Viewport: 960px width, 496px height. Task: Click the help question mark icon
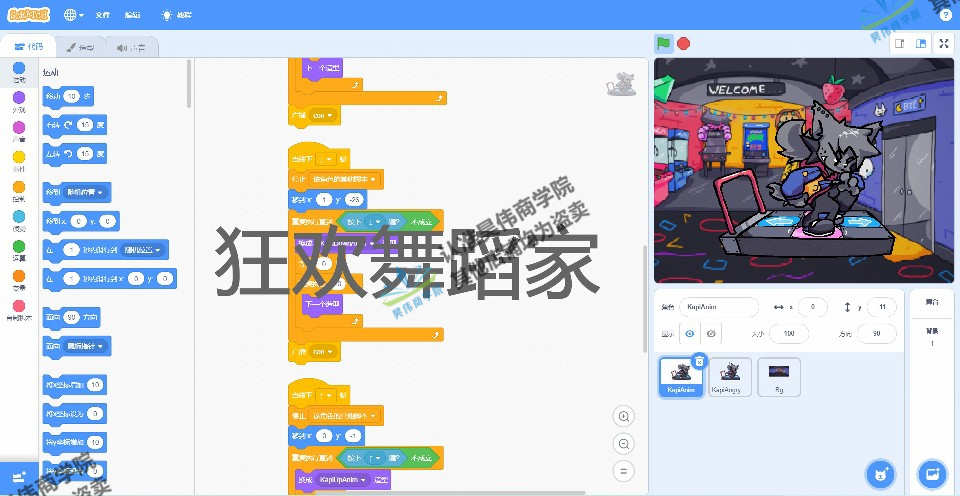pos(946,15)
